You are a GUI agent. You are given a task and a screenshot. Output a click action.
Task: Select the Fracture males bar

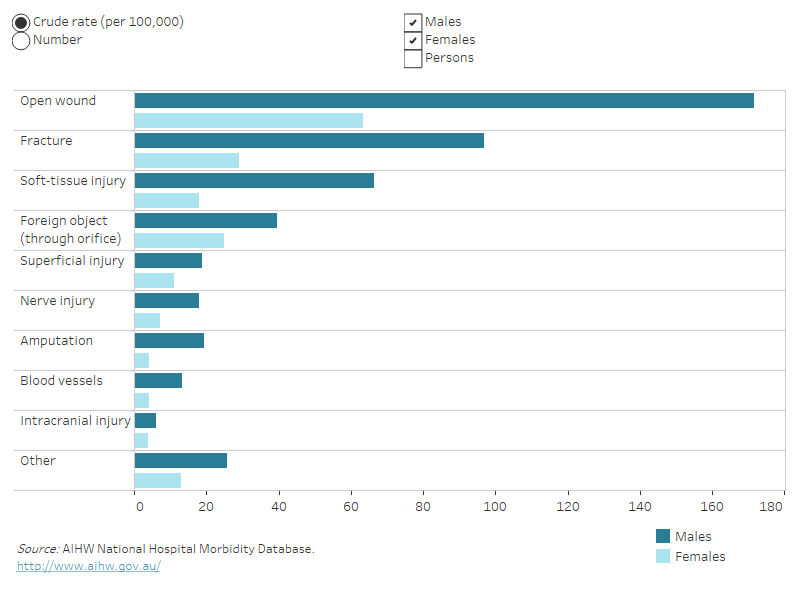click(309, 140)
